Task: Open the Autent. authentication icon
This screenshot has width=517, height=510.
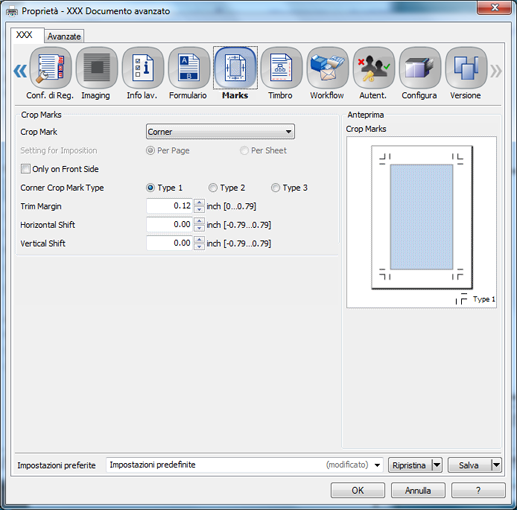Action: pyautogui.click(x=374, y=68)
